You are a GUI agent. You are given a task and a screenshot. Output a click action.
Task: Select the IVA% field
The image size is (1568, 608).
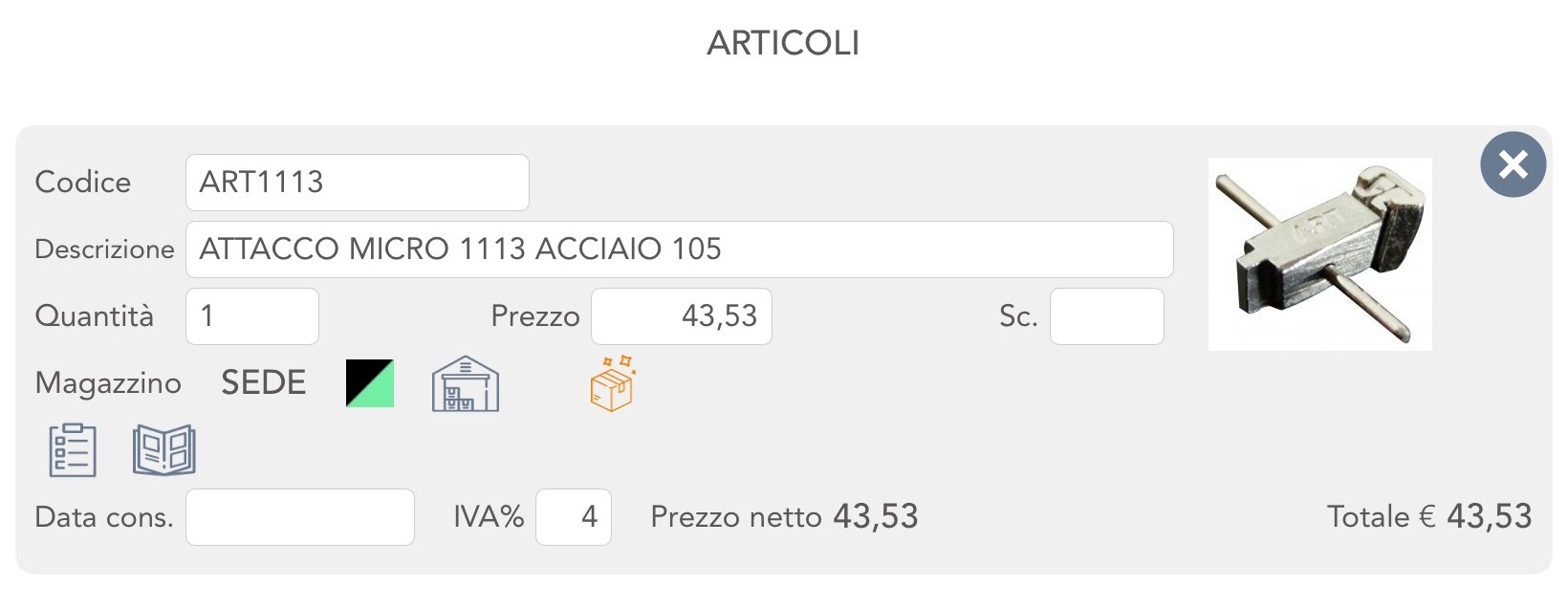click(x=573, y=517)
